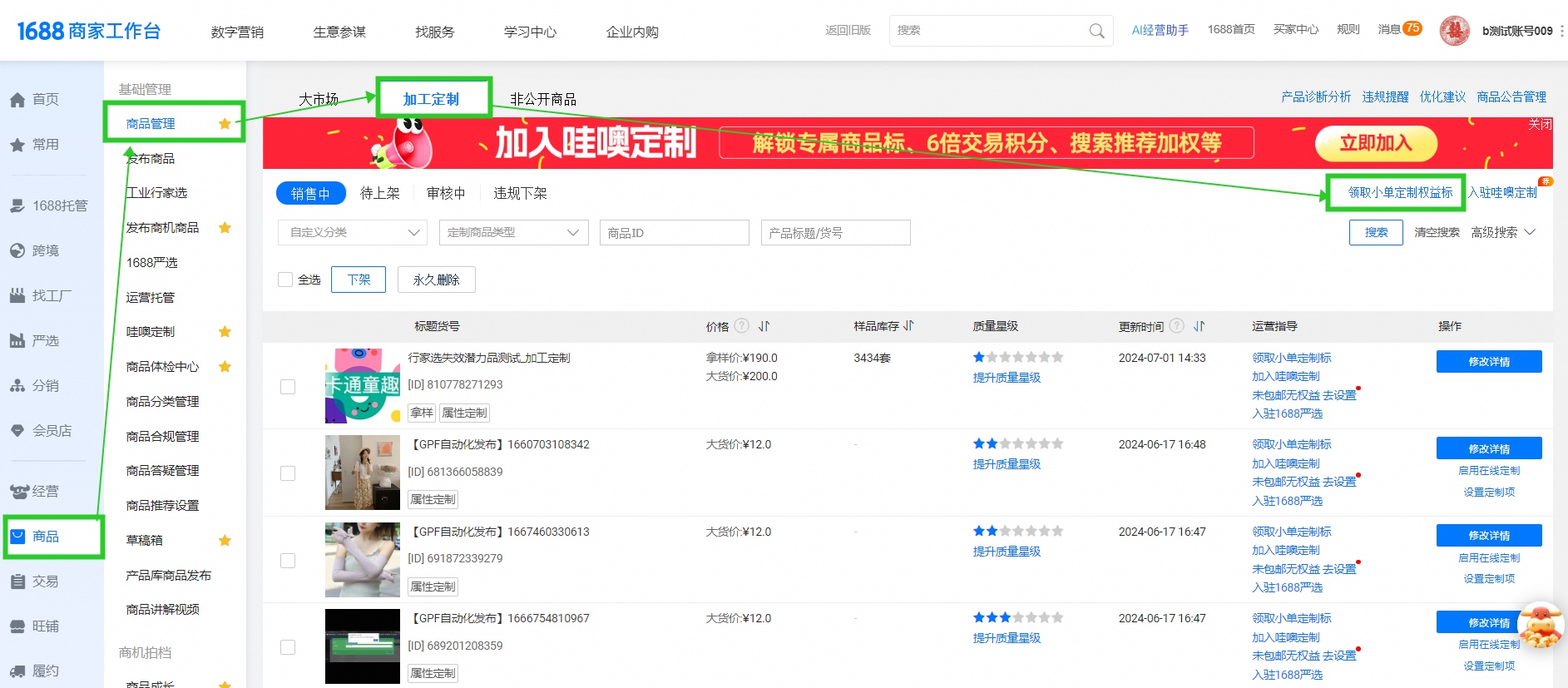Click the search magnifier icon in top bar

(1096, 31)
